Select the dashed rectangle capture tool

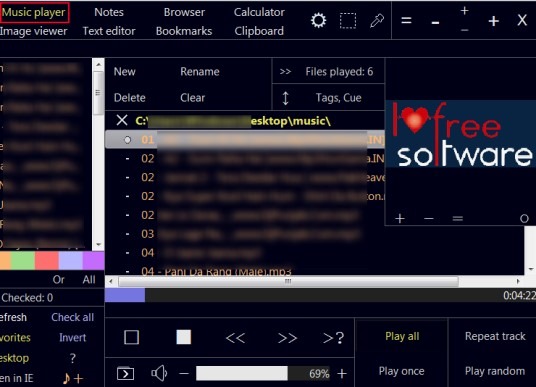[348, 21]
